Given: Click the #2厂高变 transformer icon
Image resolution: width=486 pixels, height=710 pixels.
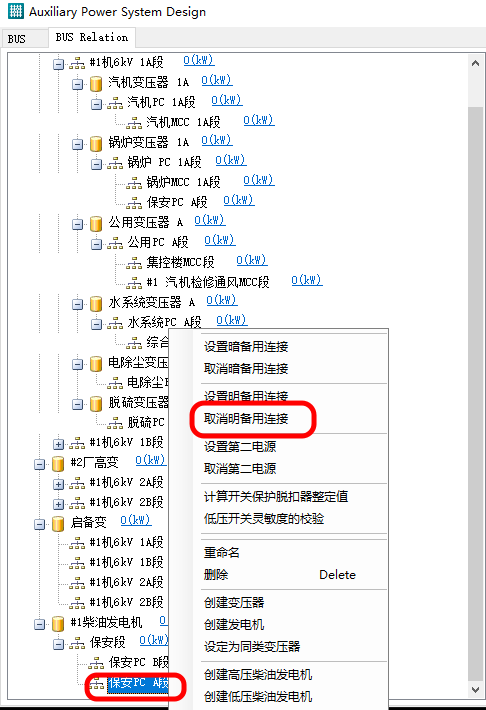Looking at the screenshot, I should click(58, 464).
